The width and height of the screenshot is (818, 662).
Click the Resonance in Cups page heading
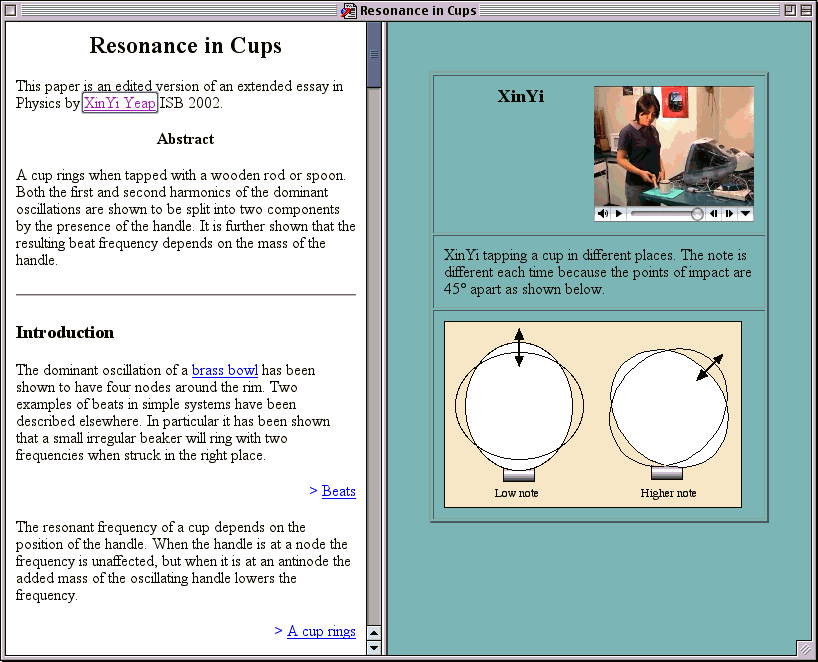click(x=186, y=45)
